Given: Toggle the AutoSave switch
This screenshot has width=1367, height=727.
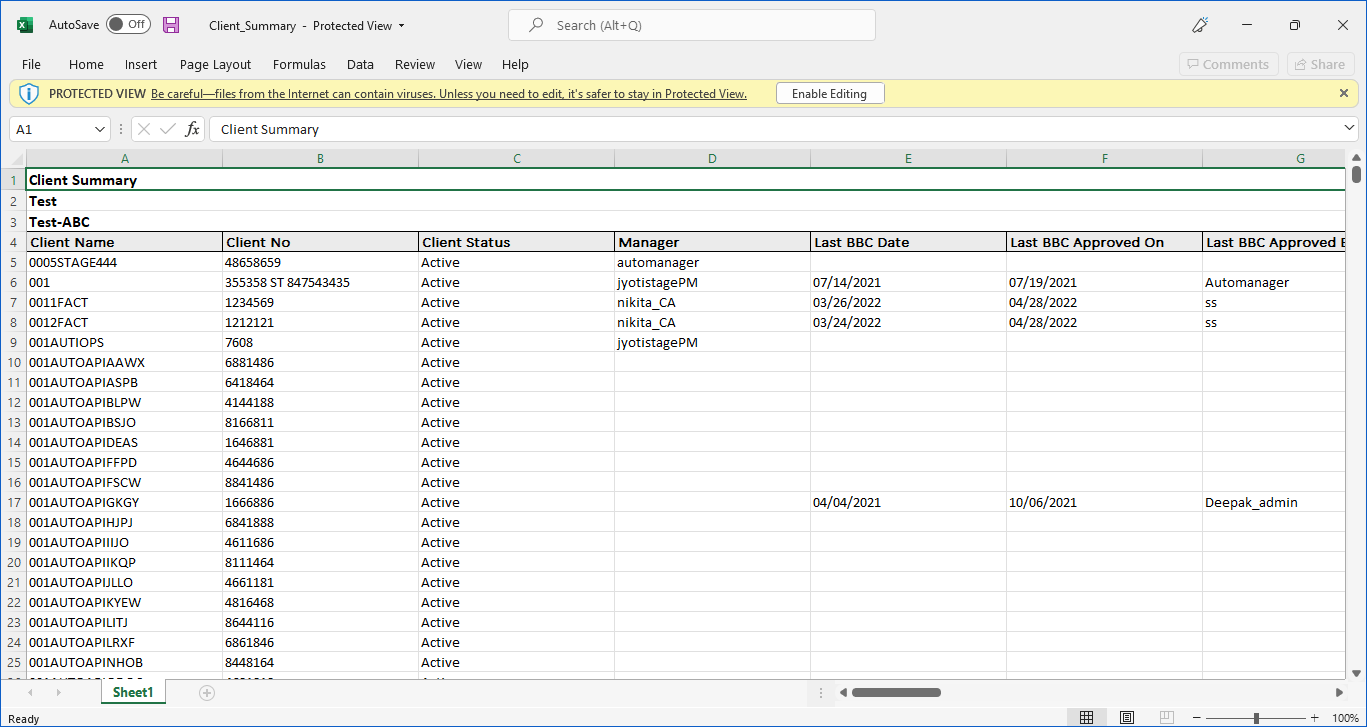Looking at the screenshot, I should [x=128, y=25].
